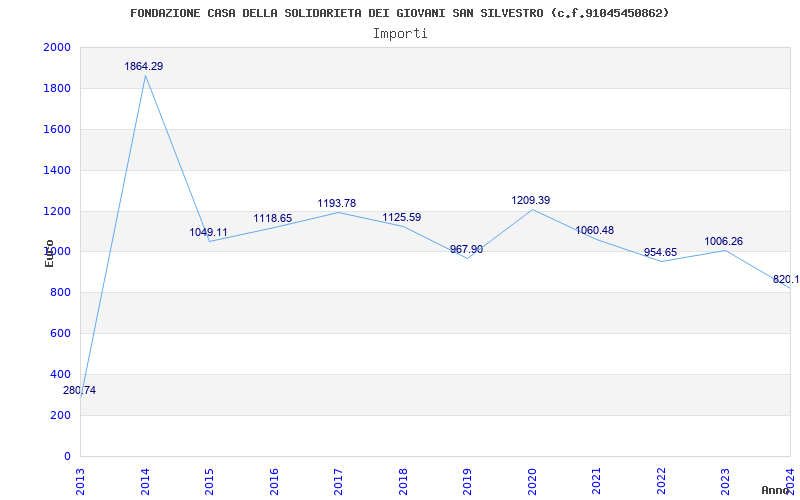The height and width of the screenshot is (500, 800).
Task: Click the cut-off 820.1 data label for 2024
Action: [786, 280]
